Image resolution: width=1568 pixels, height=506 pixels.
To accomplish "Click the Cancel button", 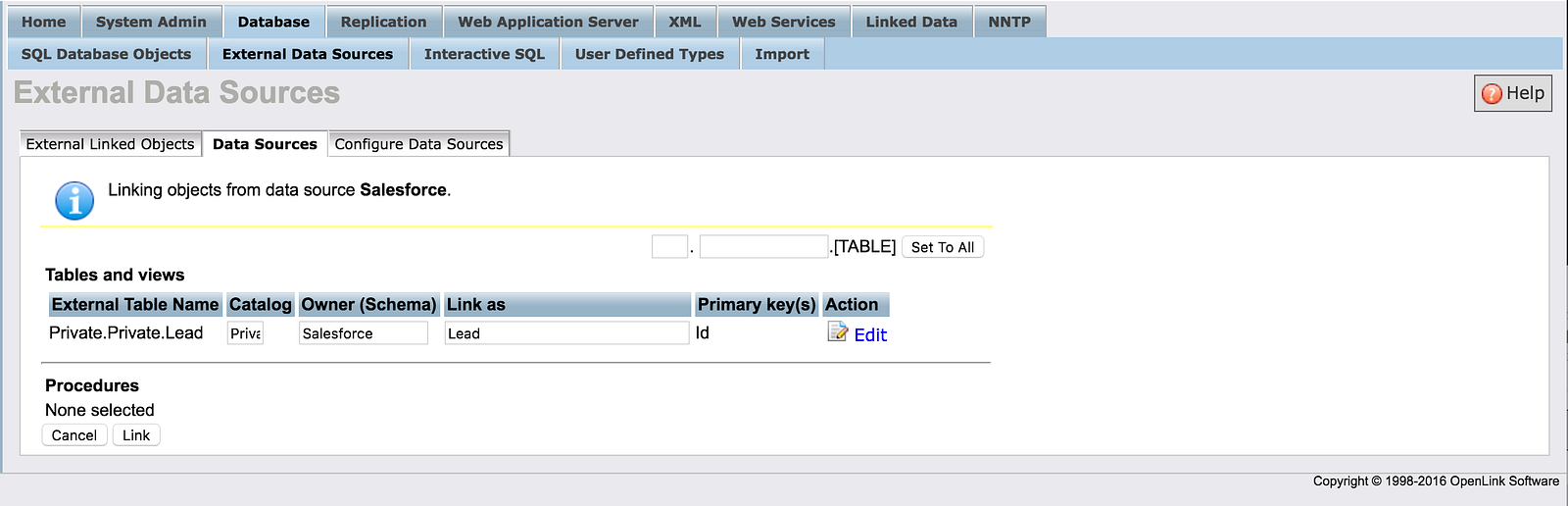I will pos(74,435).
